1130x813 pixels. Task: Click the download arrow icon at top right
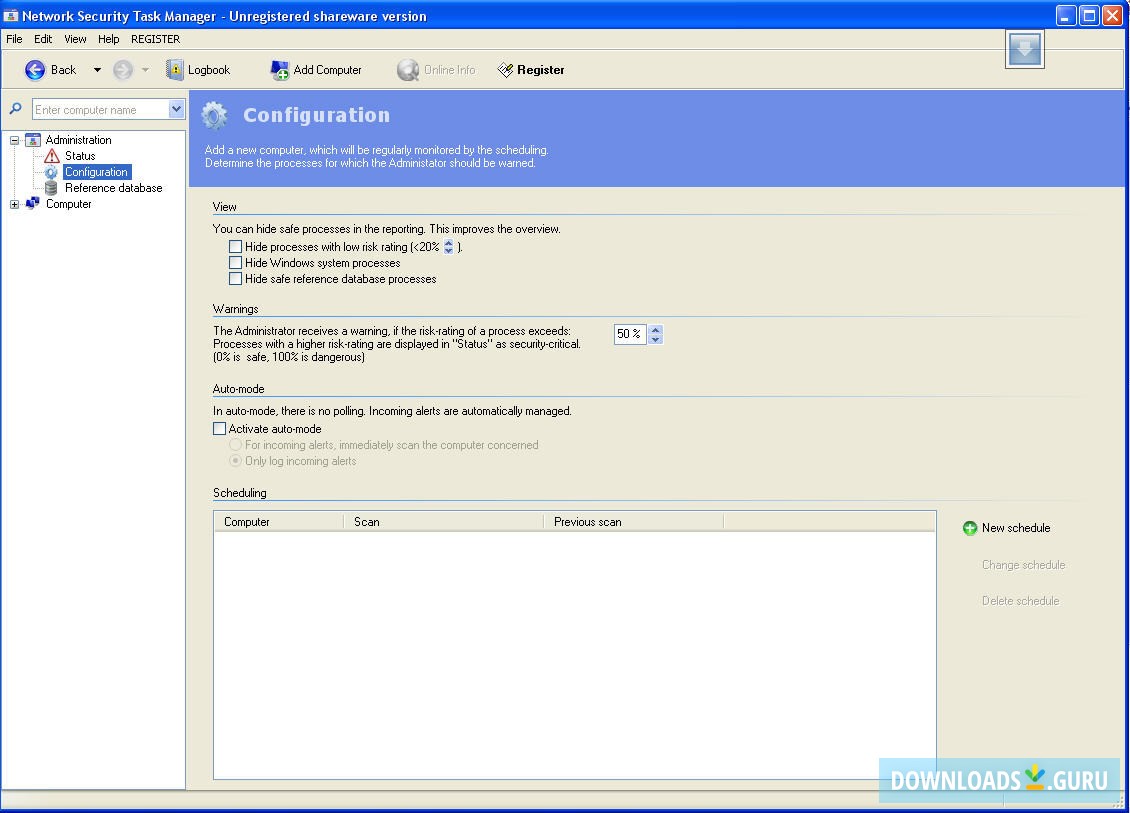[1024, 49]
